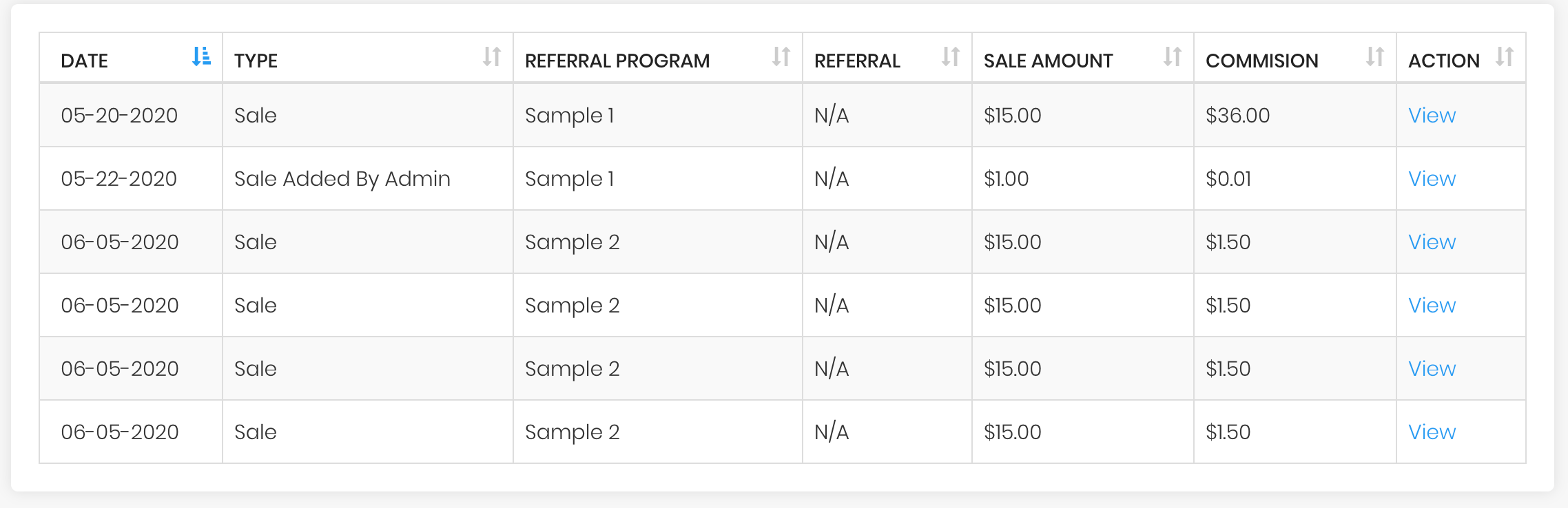The image size is (1568, 508).
Task: Click the Action column sort arrows
Action: (1505, 56)
